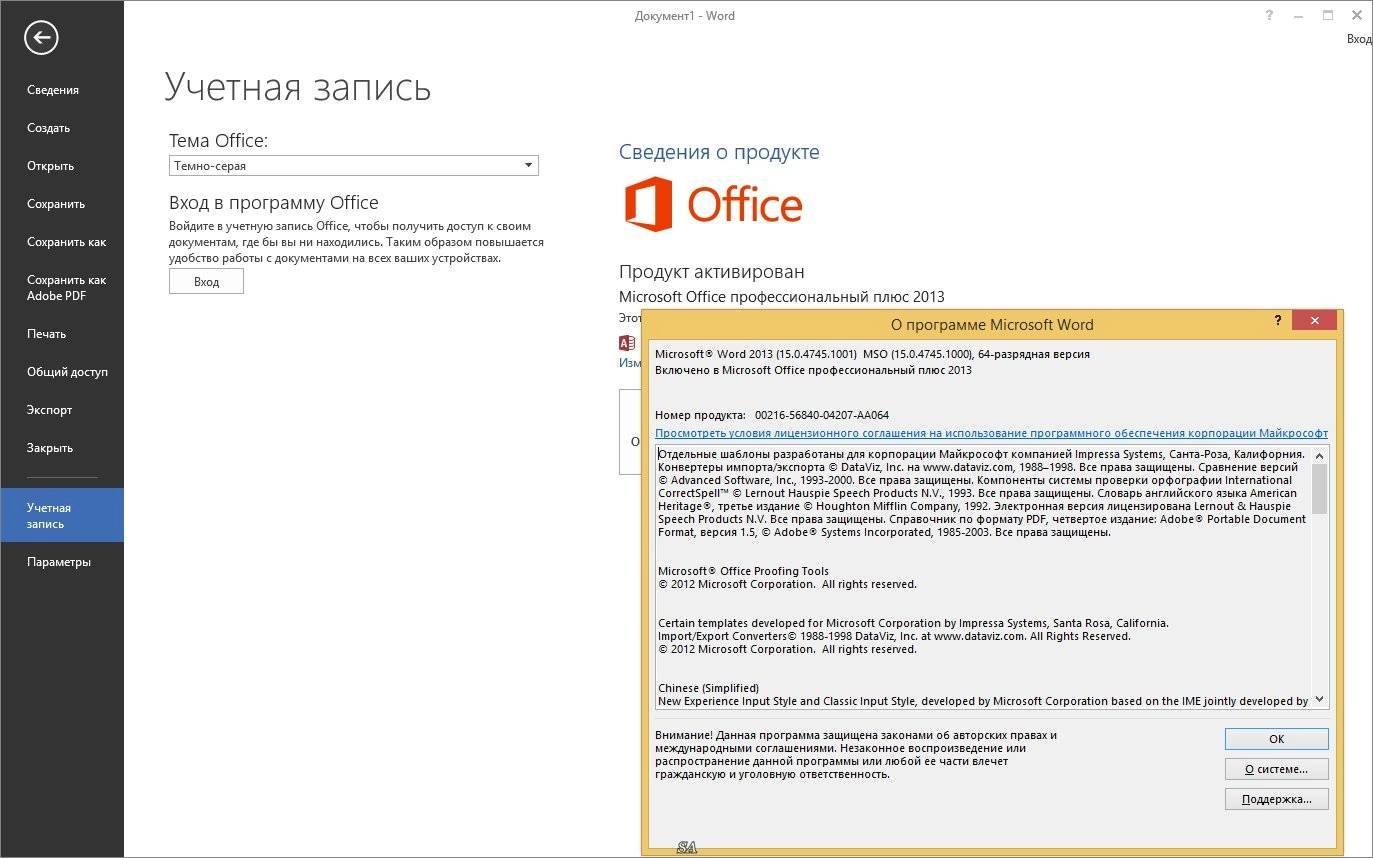
Task: Click the credits text box scrollbar thumb
Action: pyautogui.click(x=1319, y=489)
